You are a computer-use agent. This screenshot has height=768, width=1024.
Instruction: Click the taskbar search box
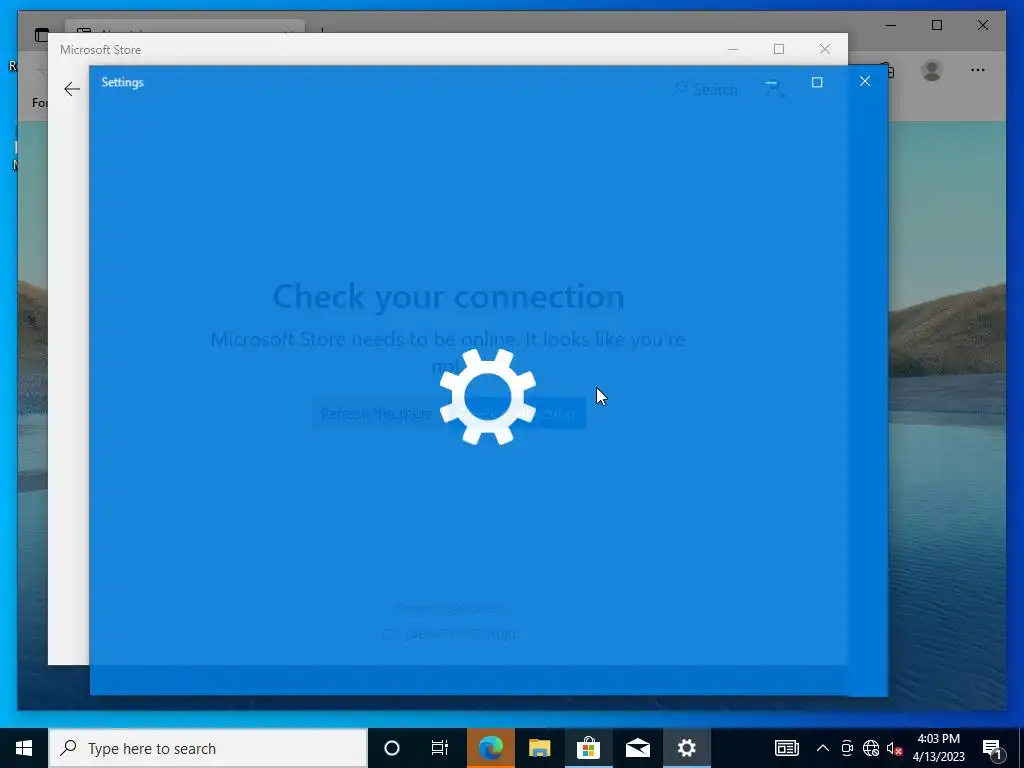208,748
